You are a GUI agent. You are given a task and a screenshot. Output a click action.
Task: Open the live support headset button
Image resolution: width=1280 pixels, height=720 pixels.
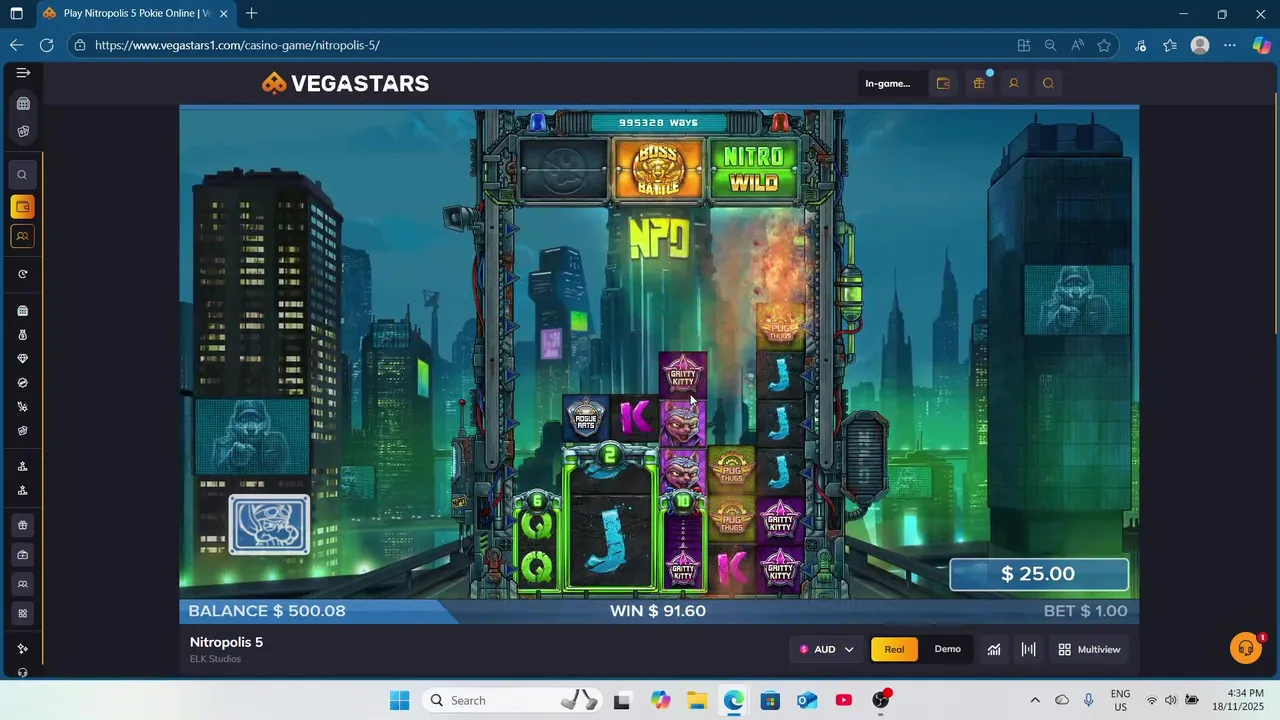1245,648
